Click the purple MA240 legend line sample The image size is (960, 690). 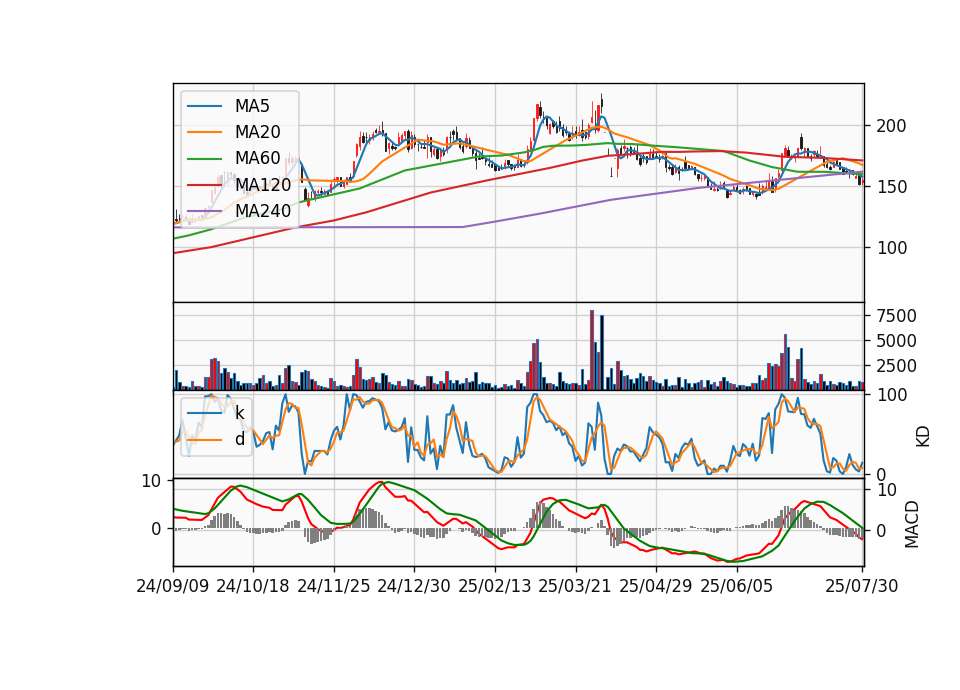point(204,211)
